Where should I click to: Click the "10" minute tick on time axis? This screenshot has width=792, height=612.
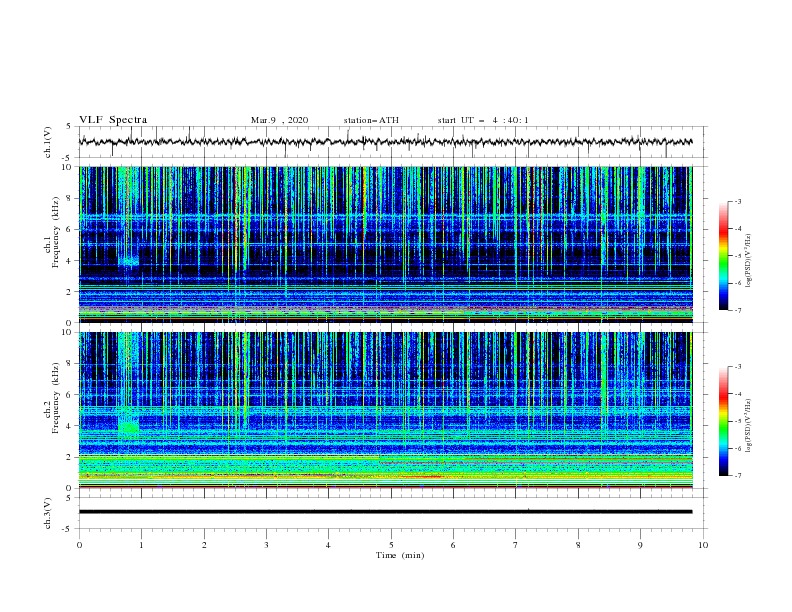pyautogui.click(x=703, y=545)
